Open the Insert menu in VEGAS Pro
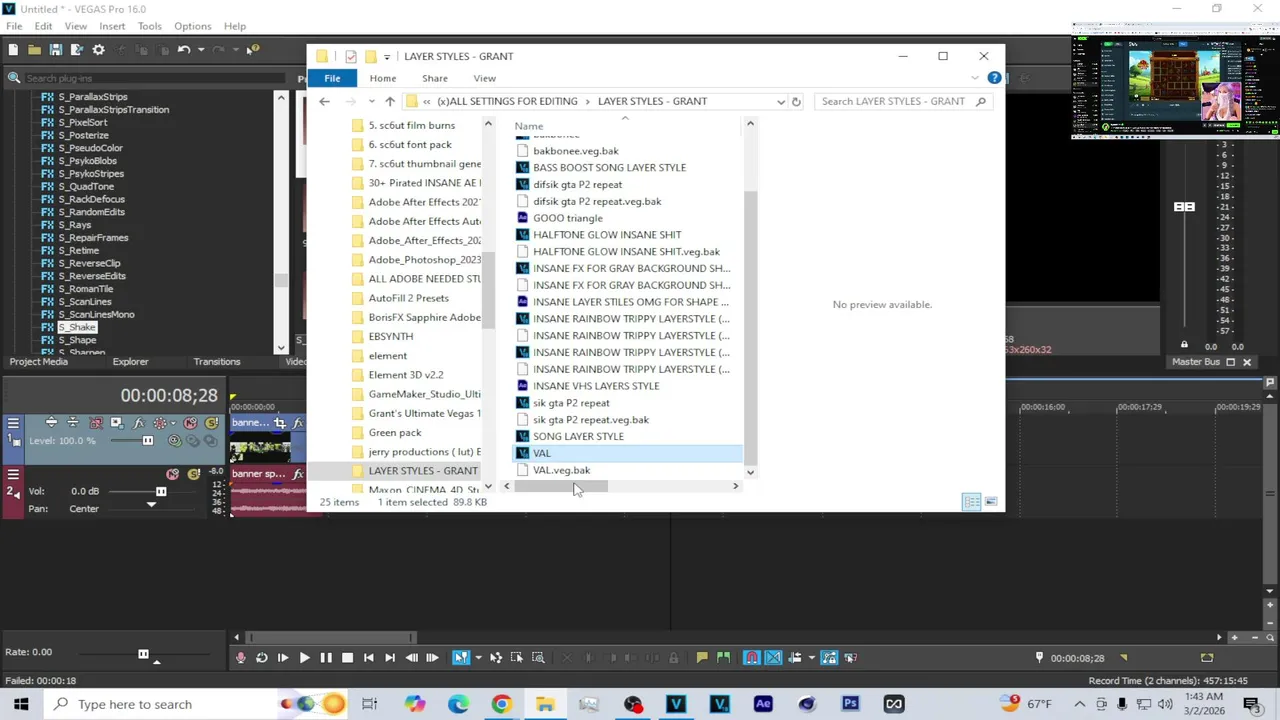 pos(112,26)
